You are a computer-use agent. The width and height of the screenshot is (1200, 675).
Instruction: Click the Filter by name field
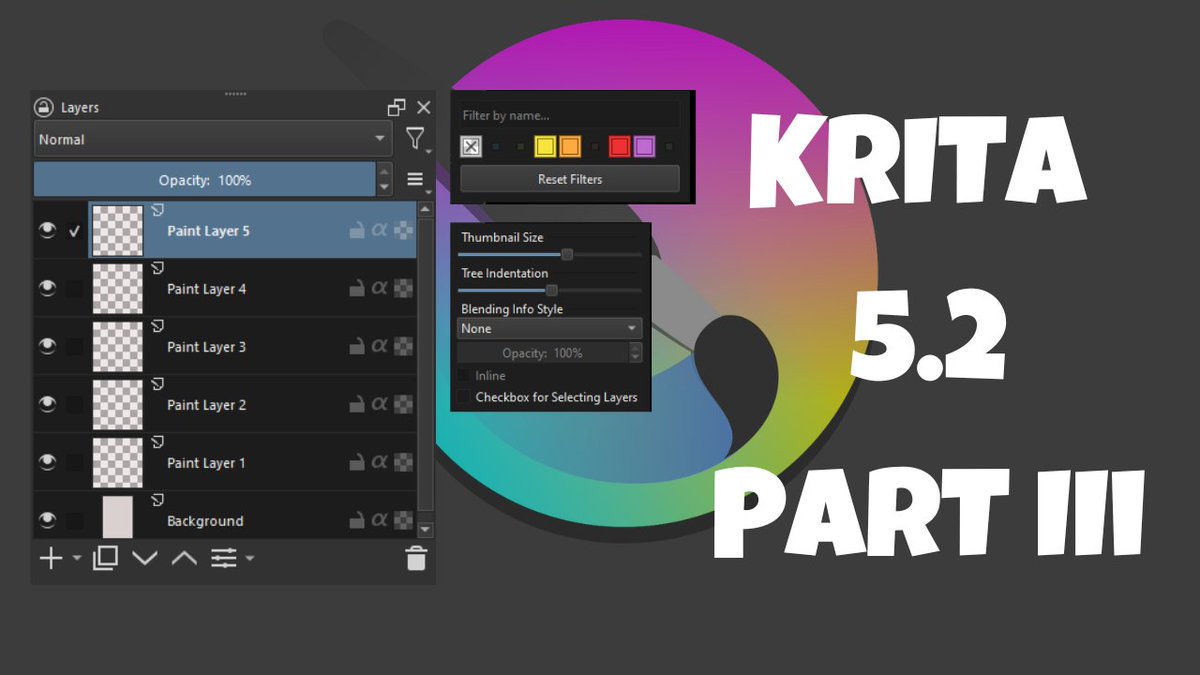click(570, 115)
